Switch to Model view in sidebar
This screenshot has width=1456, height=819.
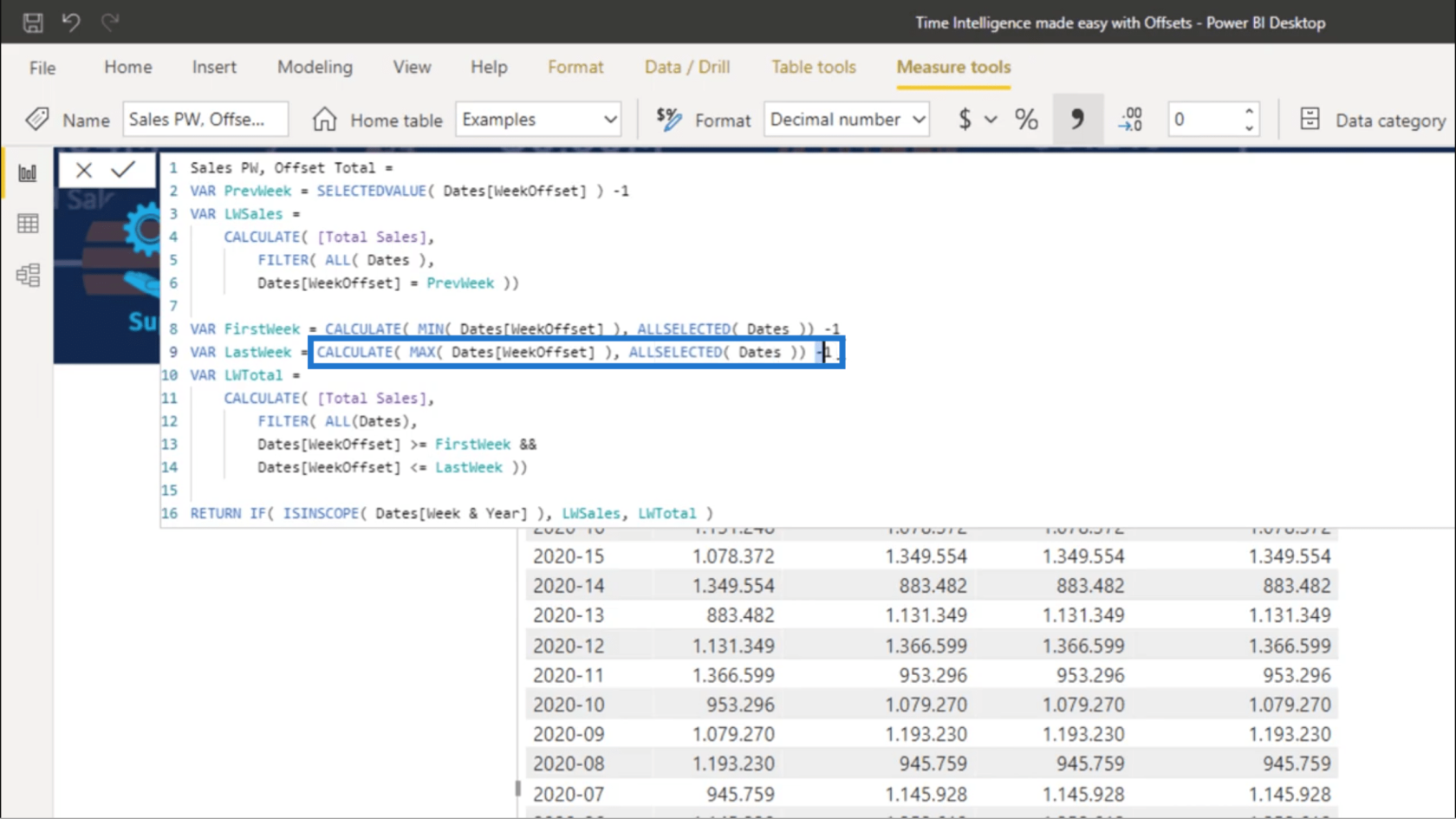[28, 275]
